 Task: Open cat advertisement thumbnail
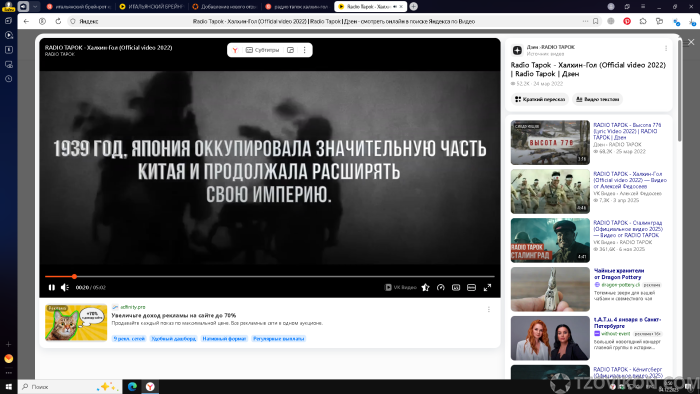(76, 323)
